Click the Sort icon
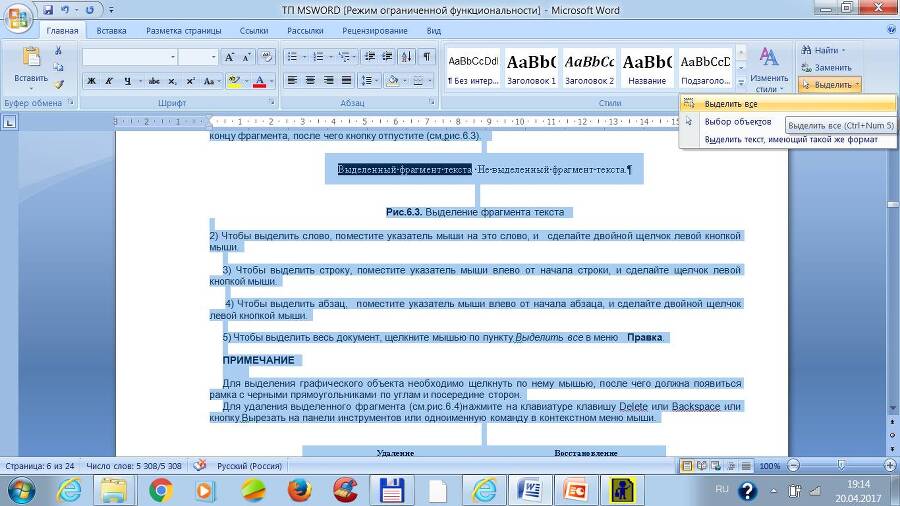 pos(407,57)
